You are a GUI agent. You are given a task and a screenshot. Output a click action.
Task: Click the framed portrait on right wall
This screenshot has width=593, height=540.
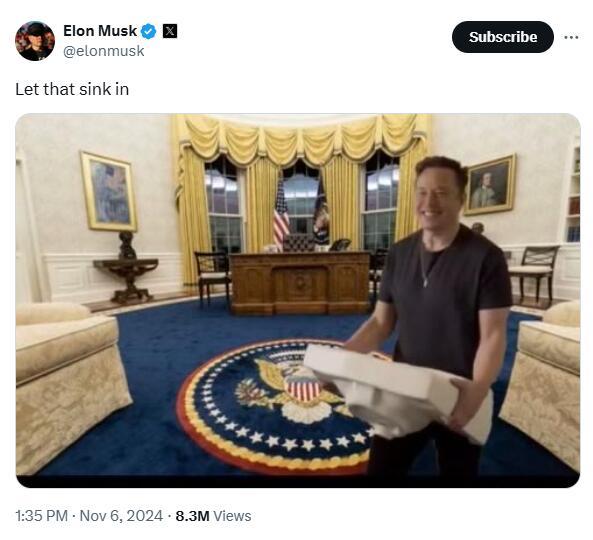click(x=490, y=185)
